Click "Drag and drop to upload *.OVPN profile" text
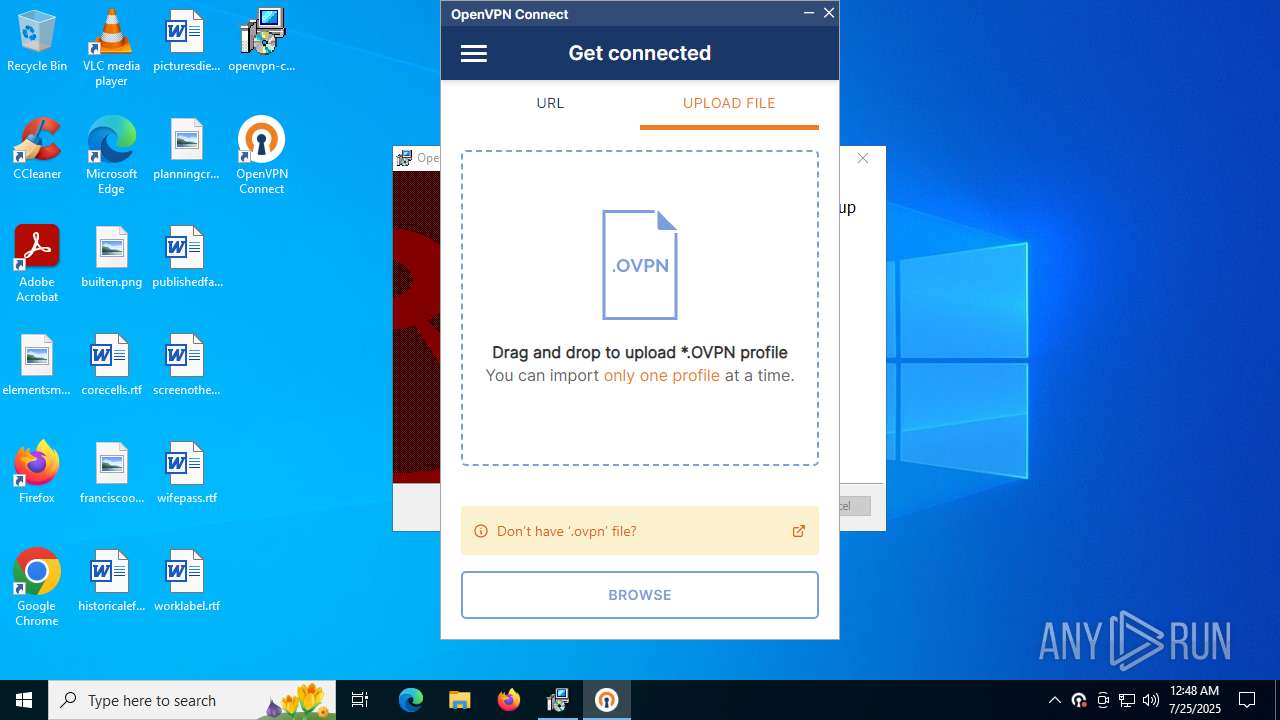This screenshot has height=720, width=1280. click(640, 352)
